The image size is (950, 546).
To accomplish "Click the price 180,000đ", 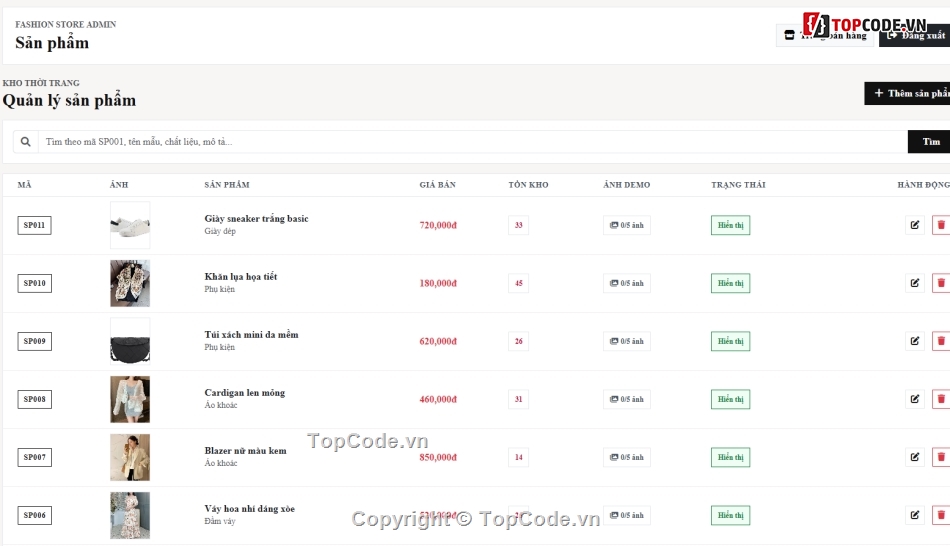I will pos(438,283).
